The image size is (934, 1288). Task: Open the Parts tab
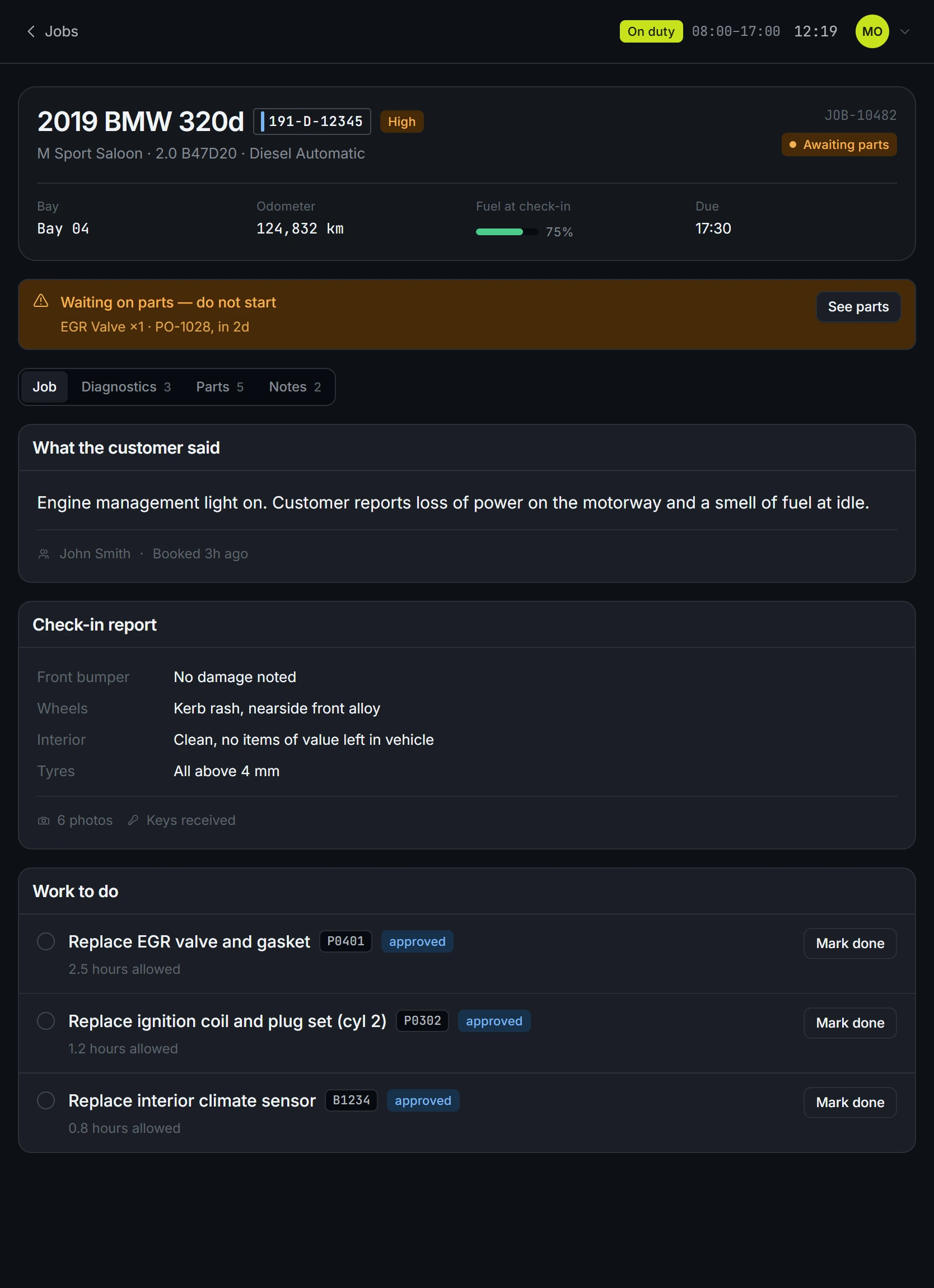[x=220, y=387]
